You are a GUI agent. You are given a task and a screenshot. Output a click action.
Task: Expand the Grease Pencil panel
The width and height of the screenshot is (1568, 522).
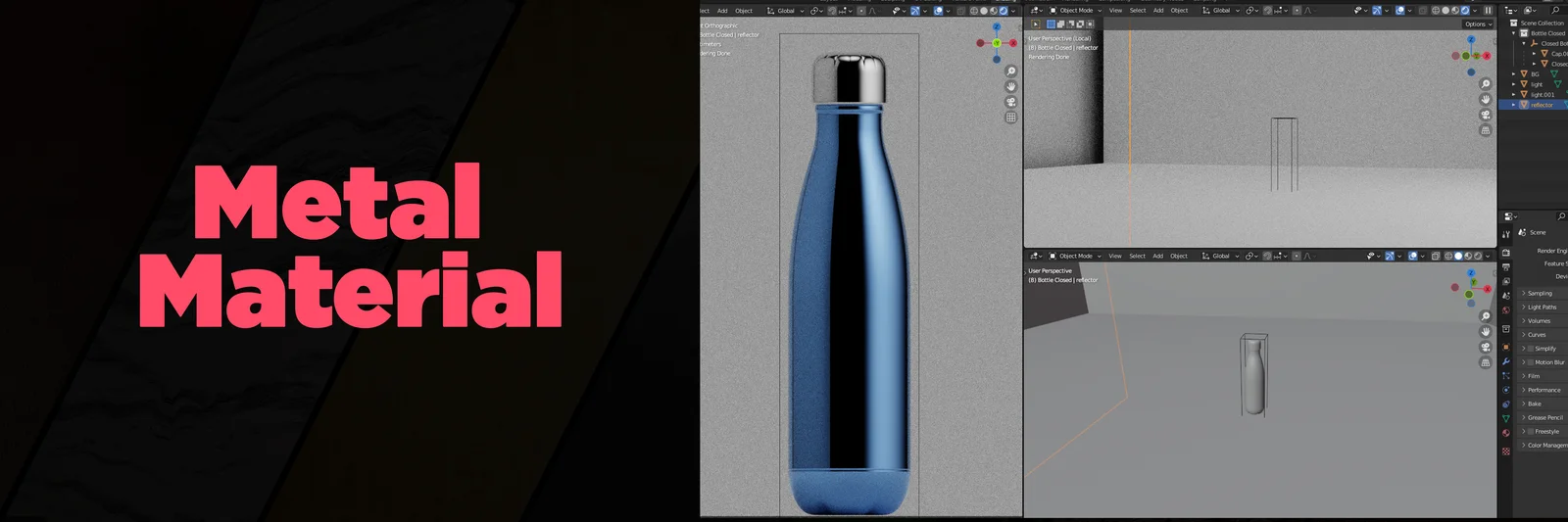pyautogui.click(x=1543, y=417)
